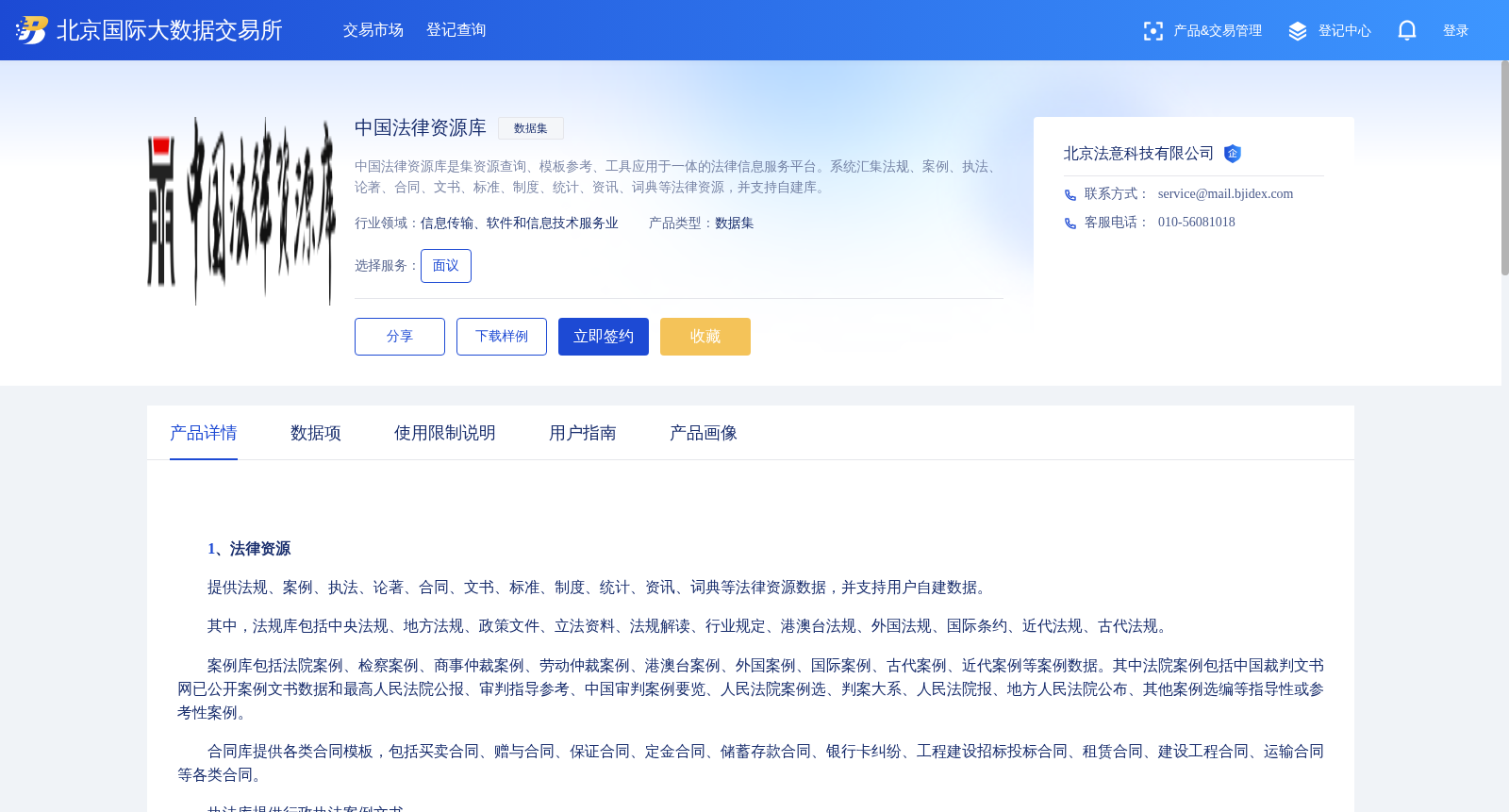
Task: Click the enterprise verified badge icon
Action: (x=1233, y=154)
